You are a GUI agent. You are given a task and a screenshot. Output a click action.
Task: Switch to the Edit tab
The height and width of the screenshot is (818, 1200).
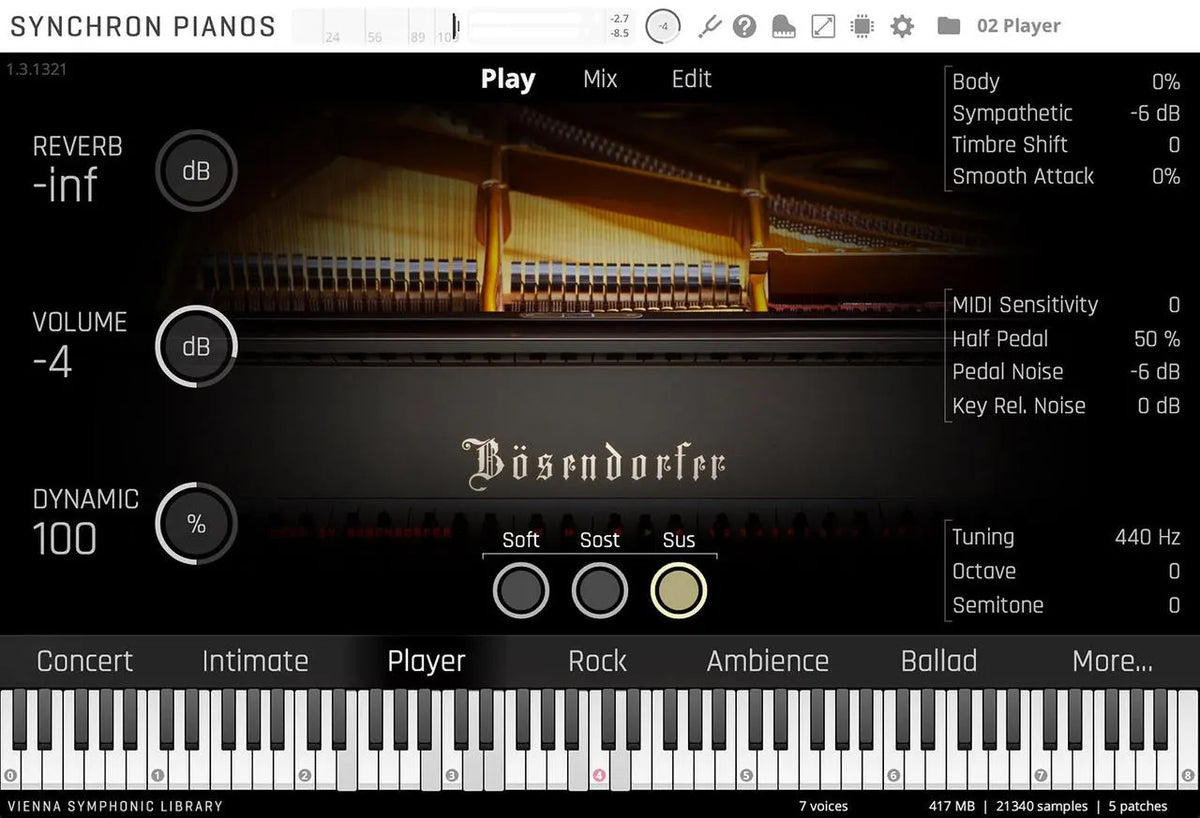(x=690, y=78)
